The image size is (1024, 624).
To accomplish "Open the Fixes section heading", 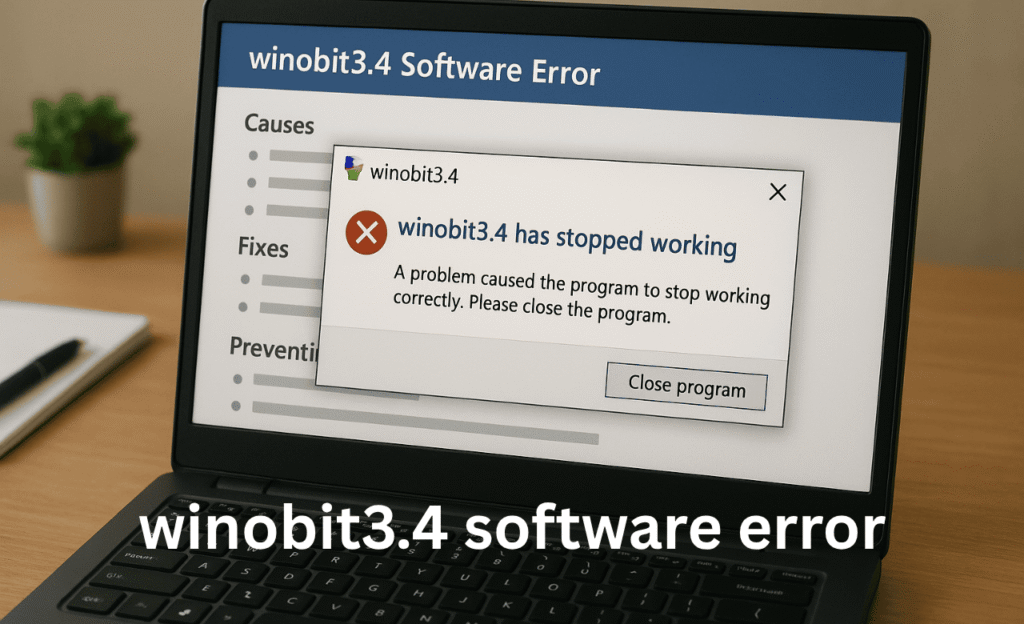I will [x=263, y=247].
